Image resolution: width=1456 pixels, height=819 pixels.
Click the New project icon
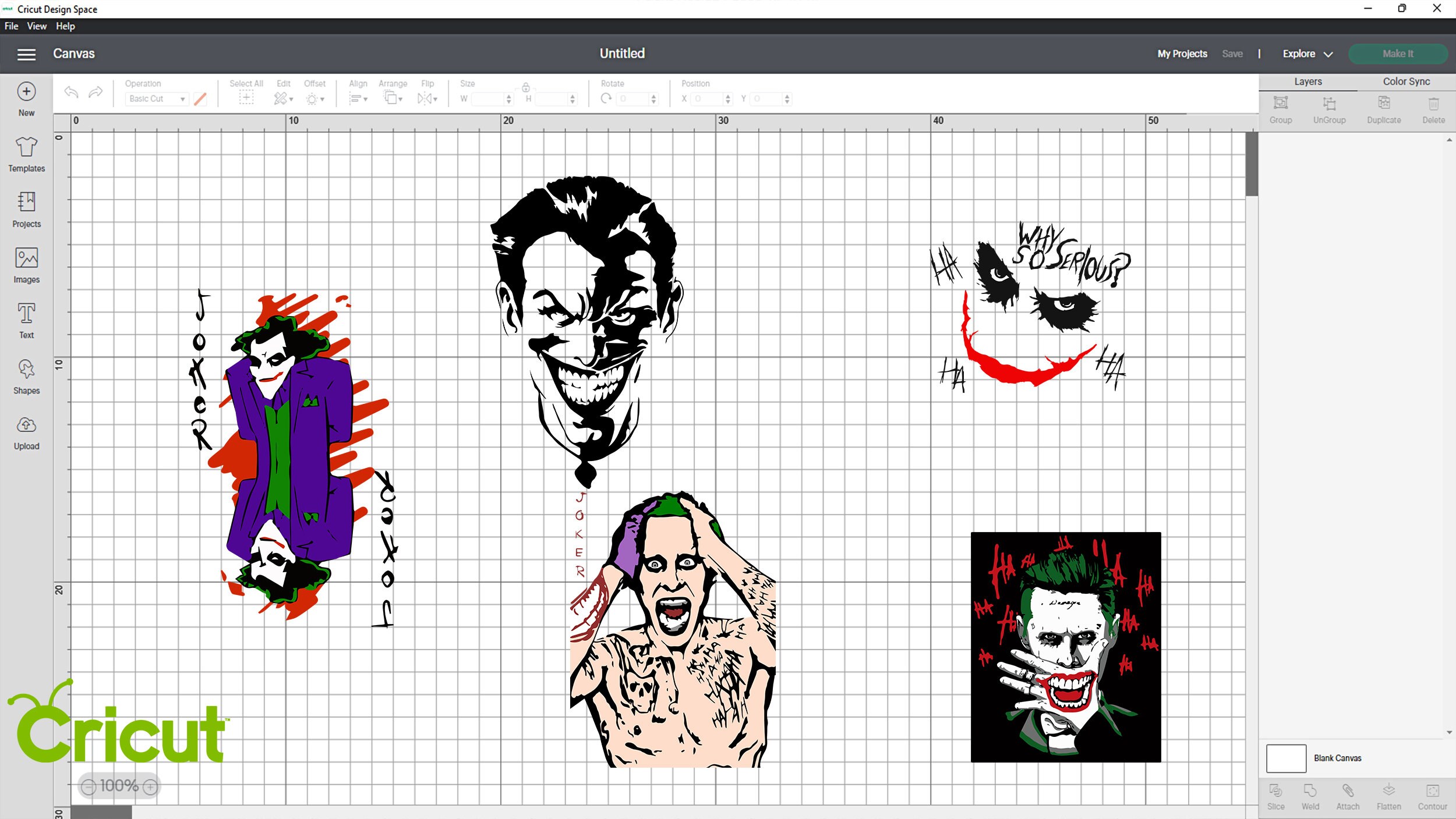(26, 91)
